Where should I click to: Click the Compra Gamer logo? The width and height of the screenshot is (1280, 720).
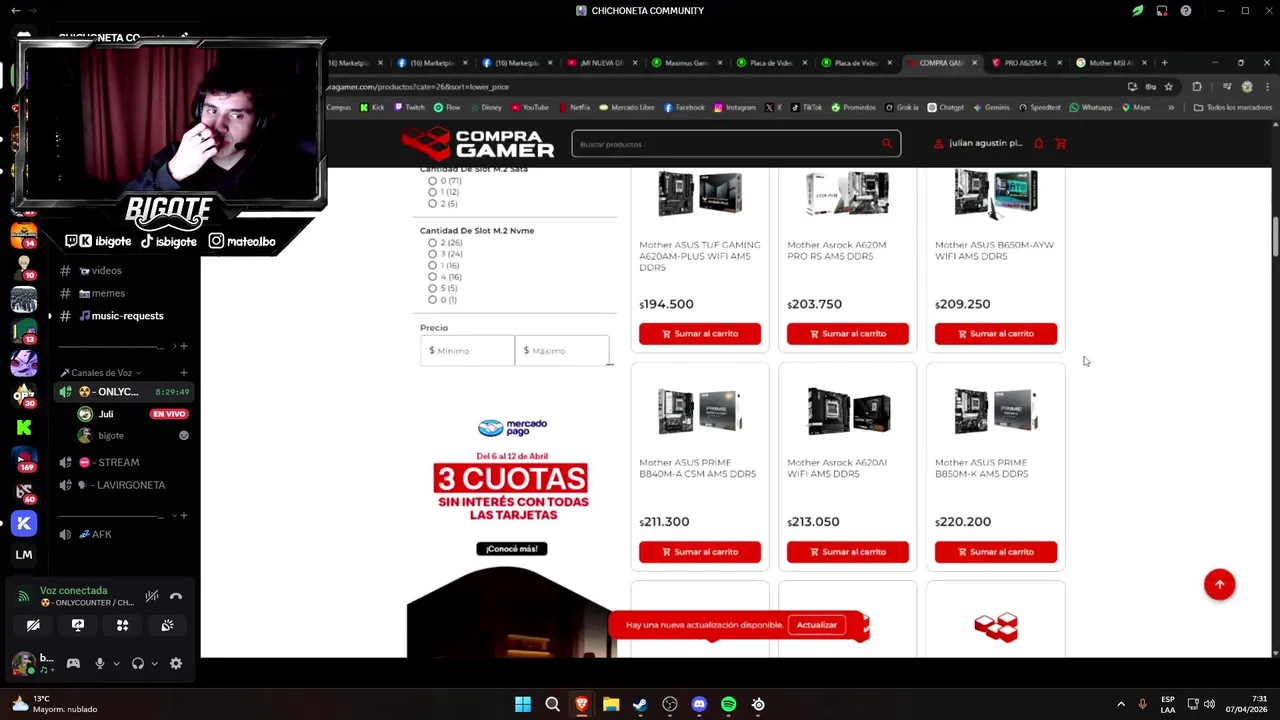pos(478,144)
